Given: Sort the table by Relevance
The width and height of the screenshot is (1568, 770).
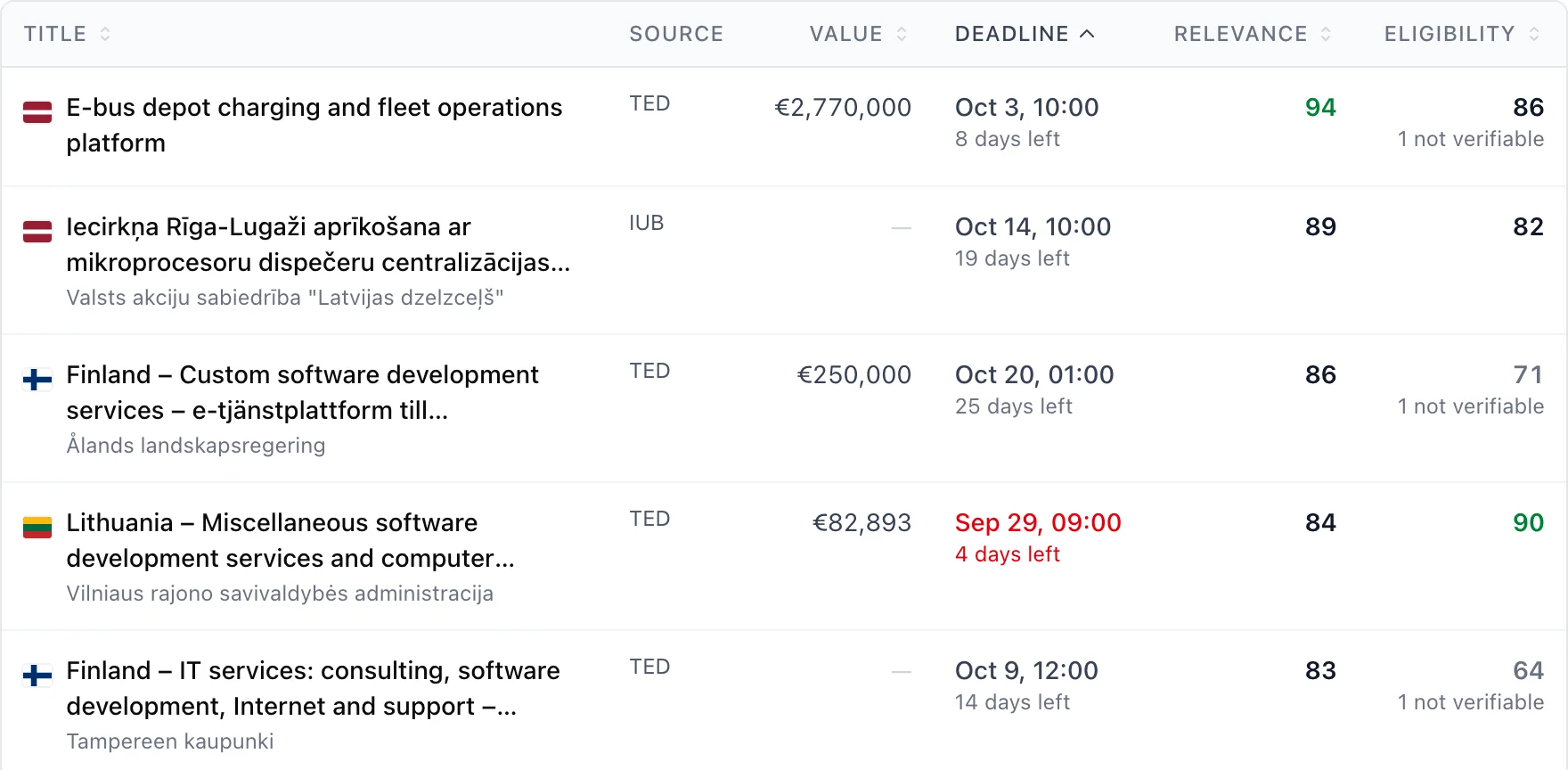Looking at the screenshot, I should (1253, 34).
